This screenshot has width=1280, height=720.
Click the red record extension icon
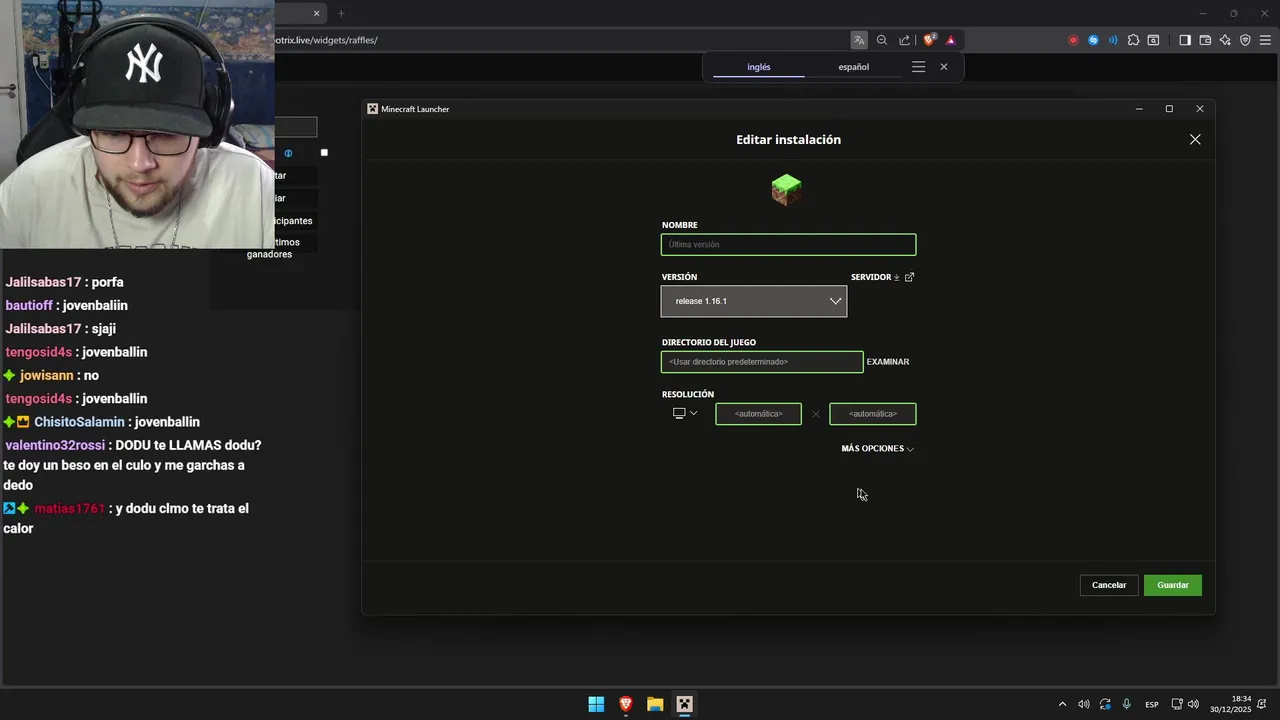click(x=1073, y=40)
